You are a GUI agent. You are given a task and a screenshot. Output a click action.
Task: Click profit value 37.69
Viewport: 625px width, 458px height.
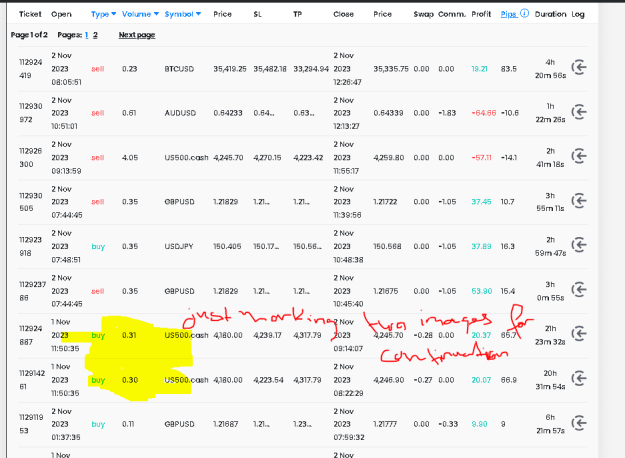coord(481,246)
